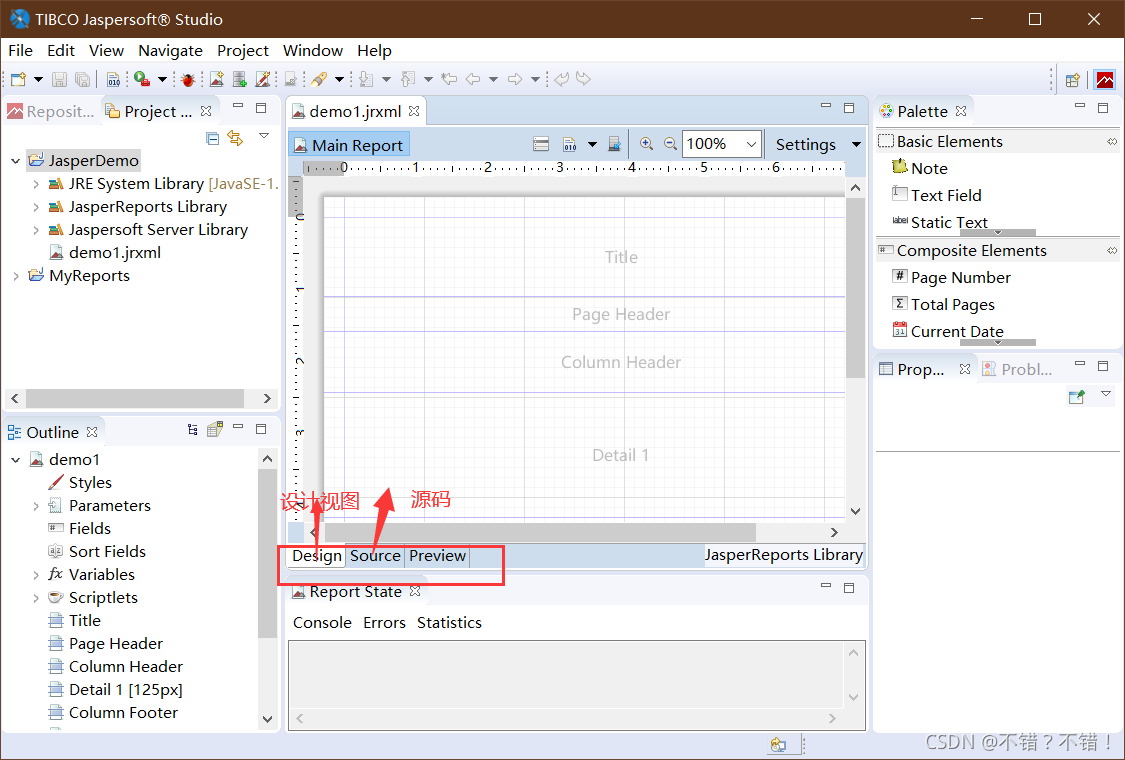Select the red Report Design perspective icon
Screen dimensions: 1125x760
click(1105, 80)
